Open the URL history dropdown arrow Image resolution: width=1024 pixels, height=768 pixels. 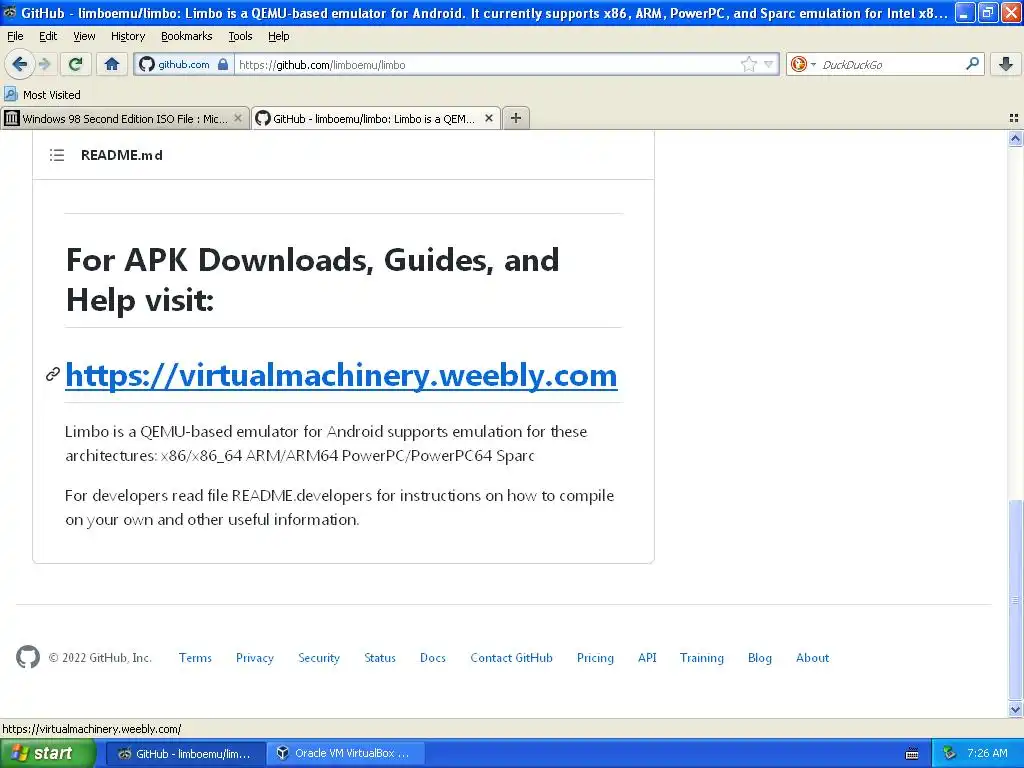coord(769,64)
